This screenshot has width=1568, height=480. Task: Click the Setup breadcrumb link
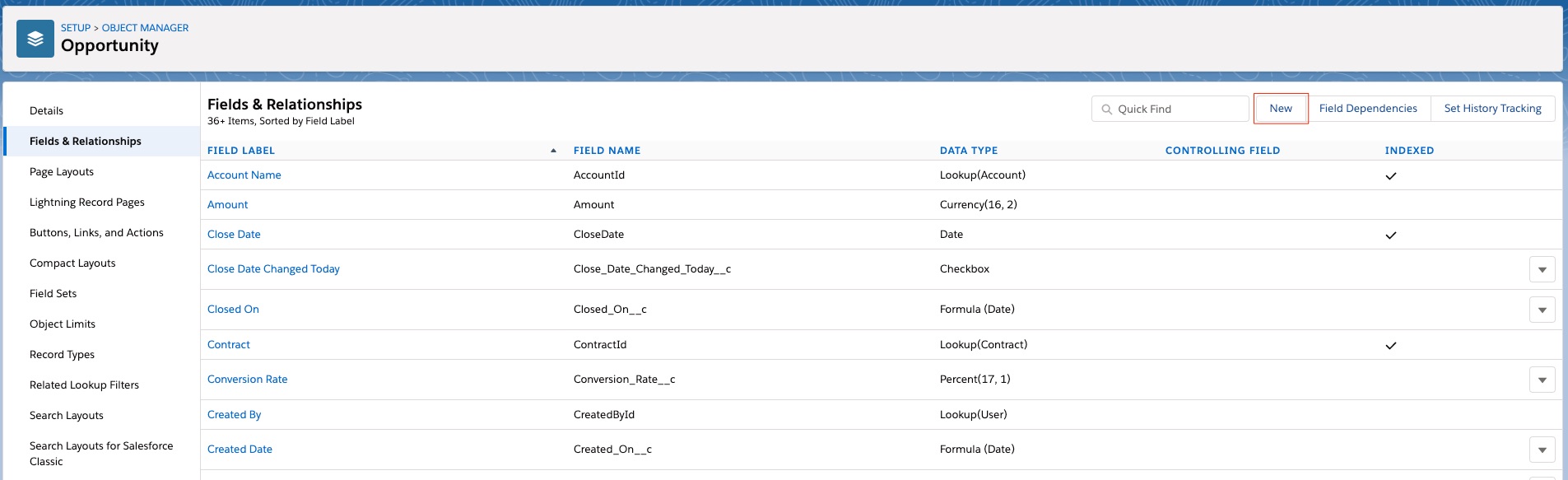[75, 28]
